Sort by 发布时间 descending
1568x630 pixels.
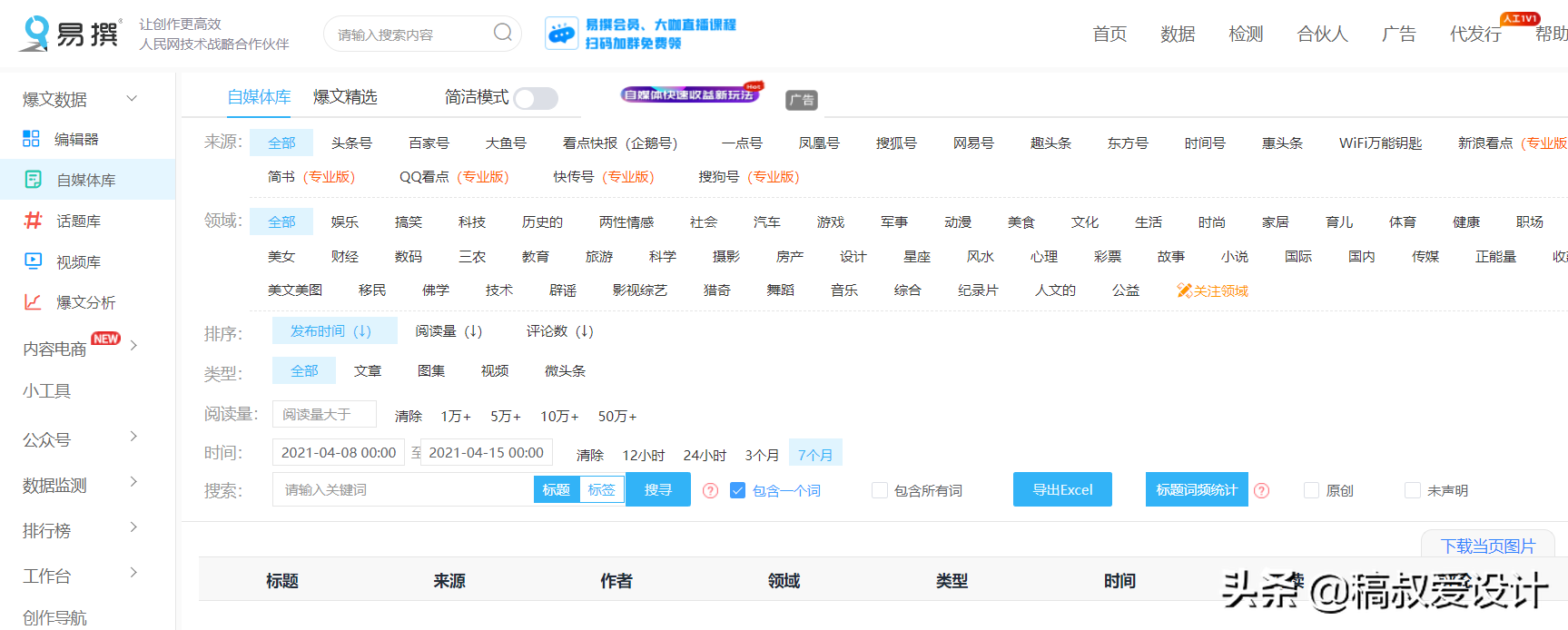(x=335, y=330)
